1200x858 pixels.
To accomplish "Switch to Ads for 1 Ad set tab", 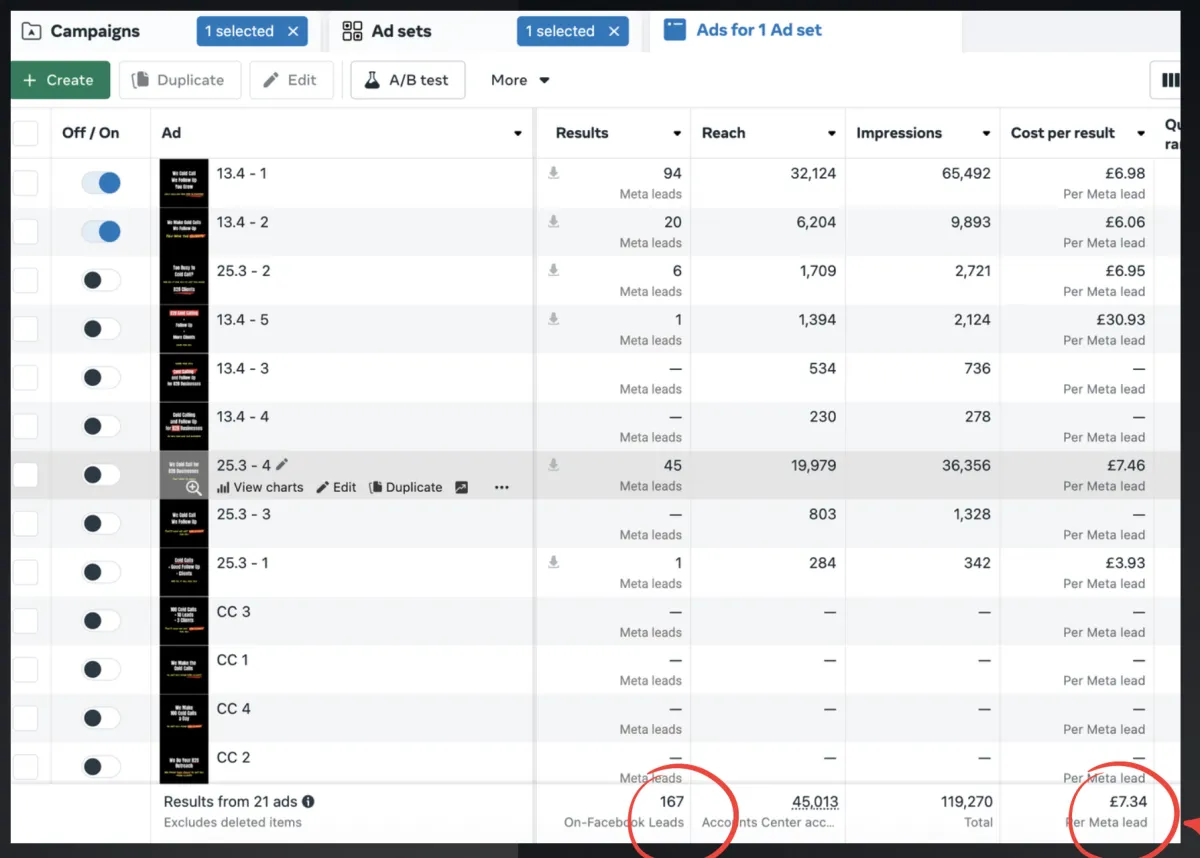I will pyautogui.click(x=759, y=30).
